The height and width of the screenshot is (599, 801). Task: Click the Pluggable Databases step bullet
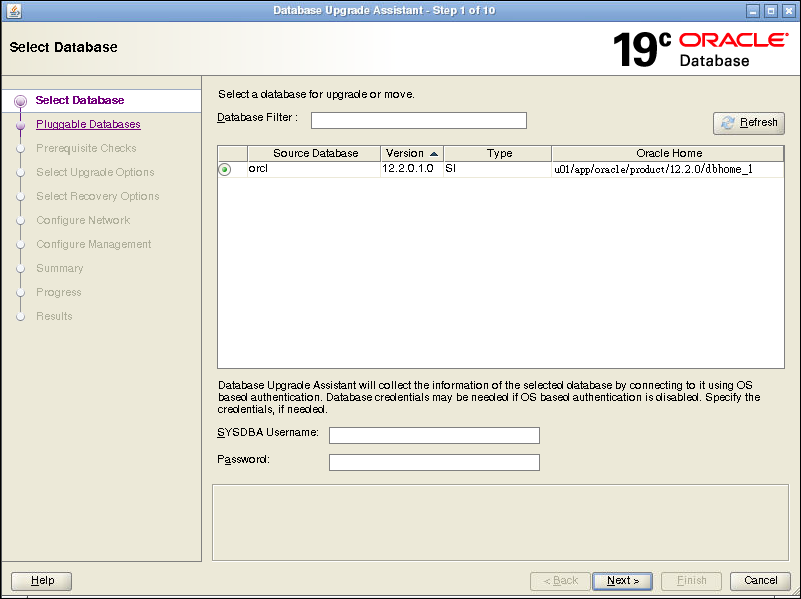20,125
